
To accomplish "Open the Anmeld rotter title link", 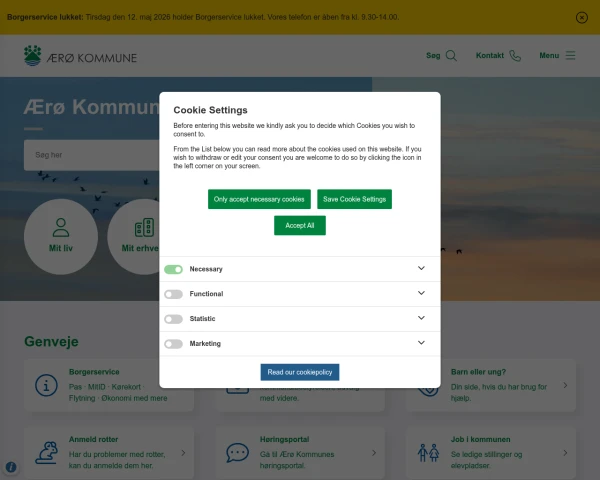I will [x=93, y=439].
